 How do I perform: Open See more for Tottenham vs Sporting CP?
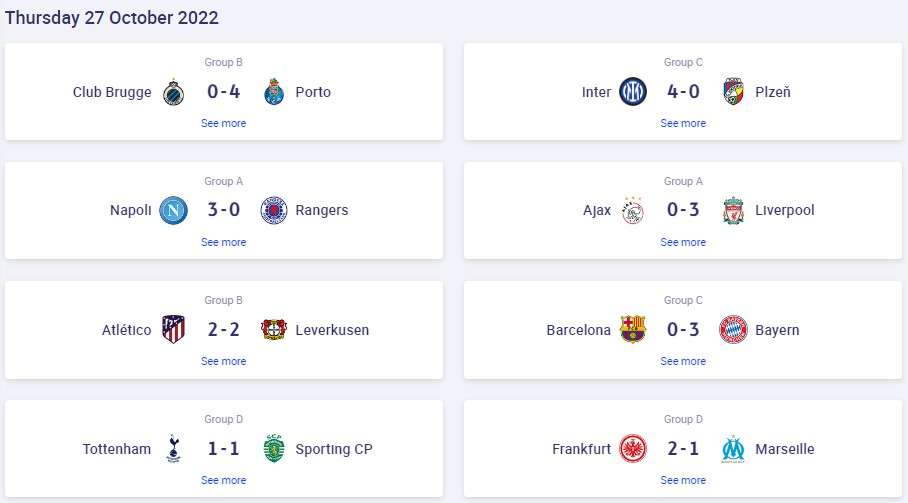tap(223, 480)
